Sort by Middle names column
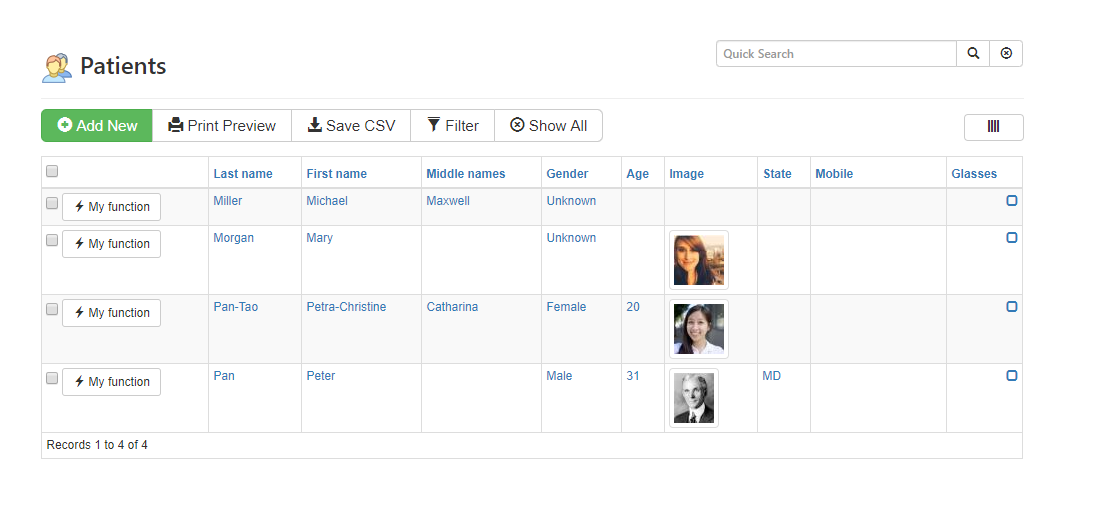 [466, 174]
